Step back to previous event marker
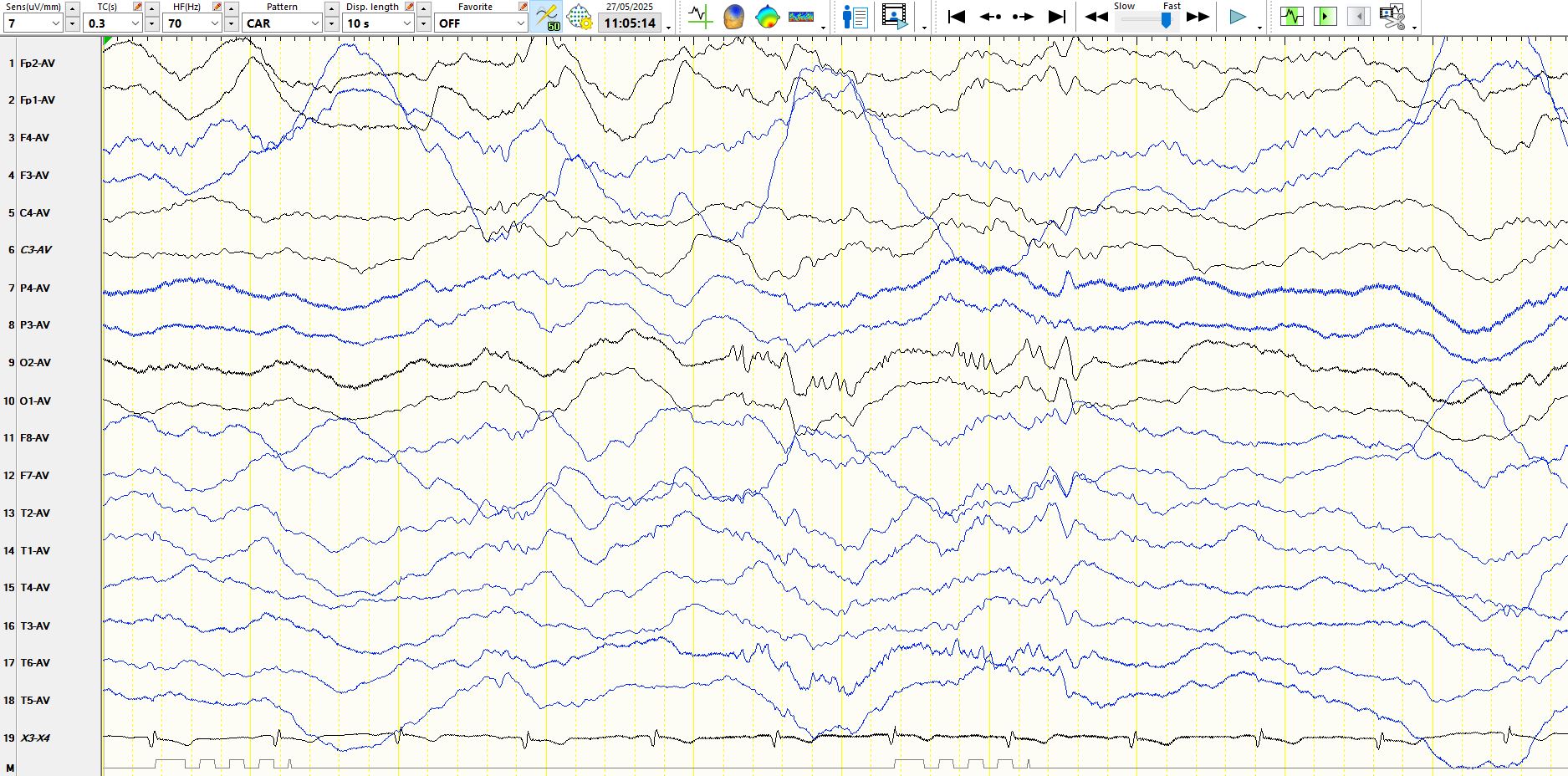The height and width of the screenshot is (776, 1568). (x=990, y=16)
